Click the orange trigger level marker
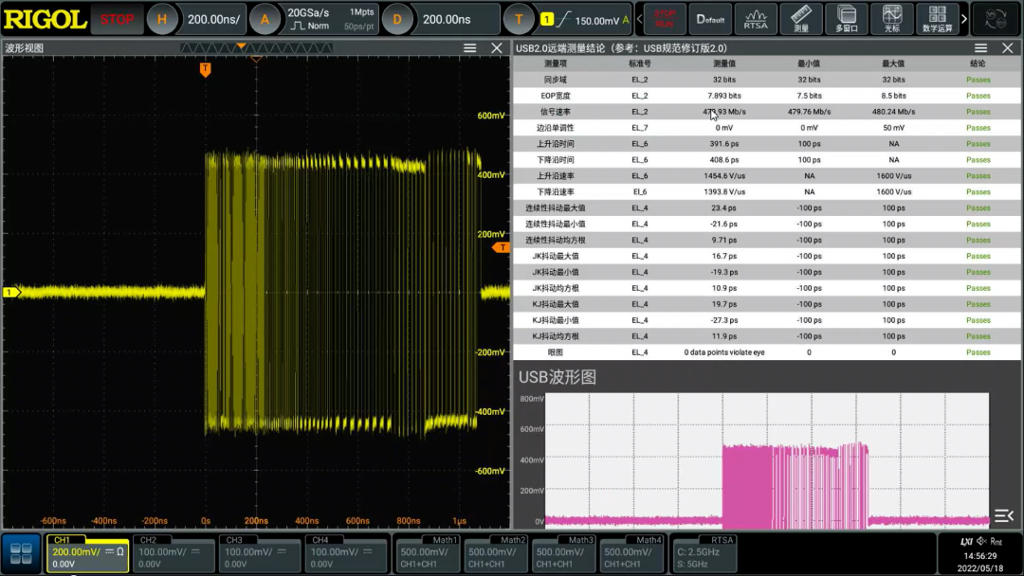This screenshot has height=576, width=1024. pos(502,247)
